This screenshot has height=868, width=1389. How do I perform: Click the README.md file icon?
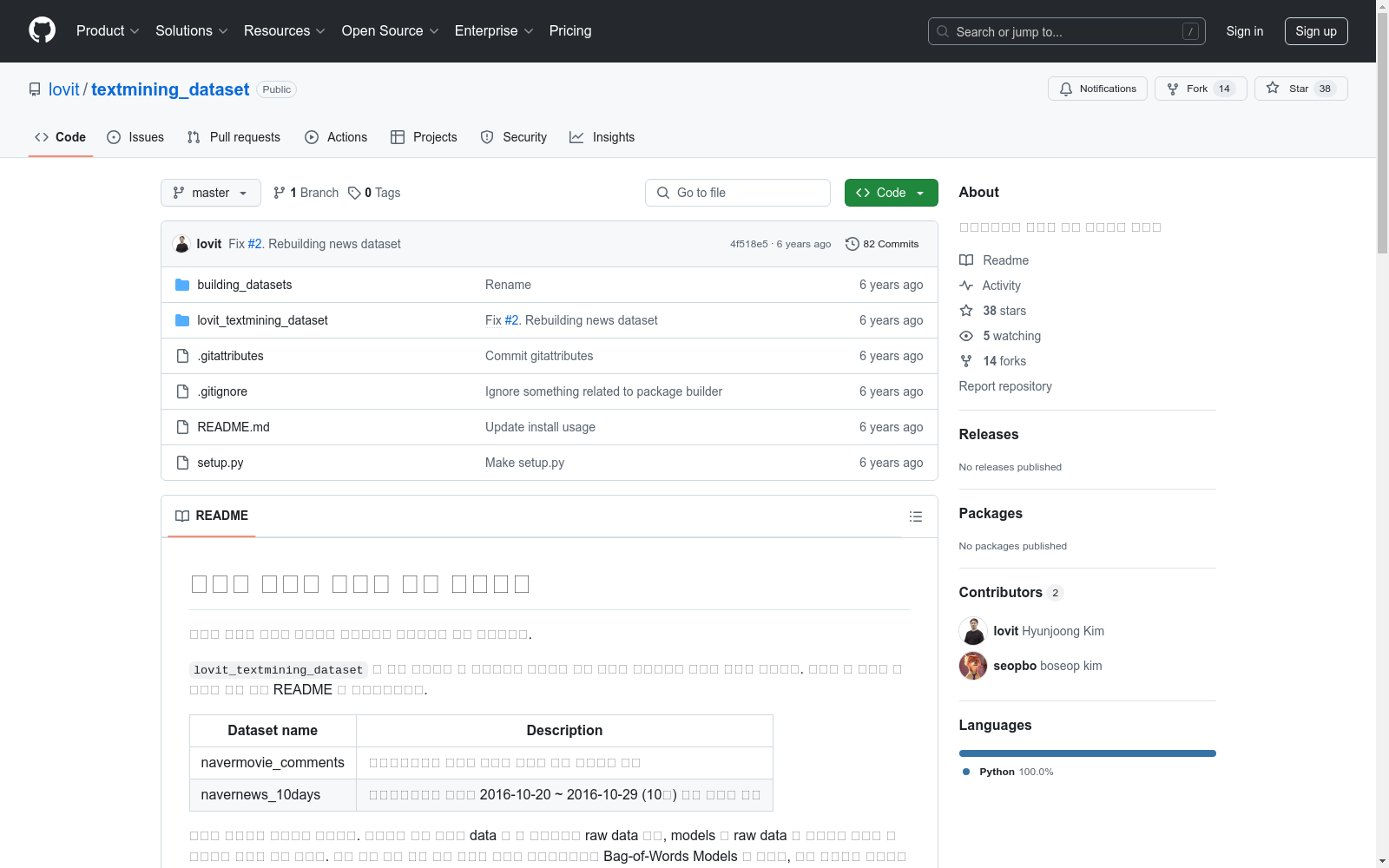point(182,427)
